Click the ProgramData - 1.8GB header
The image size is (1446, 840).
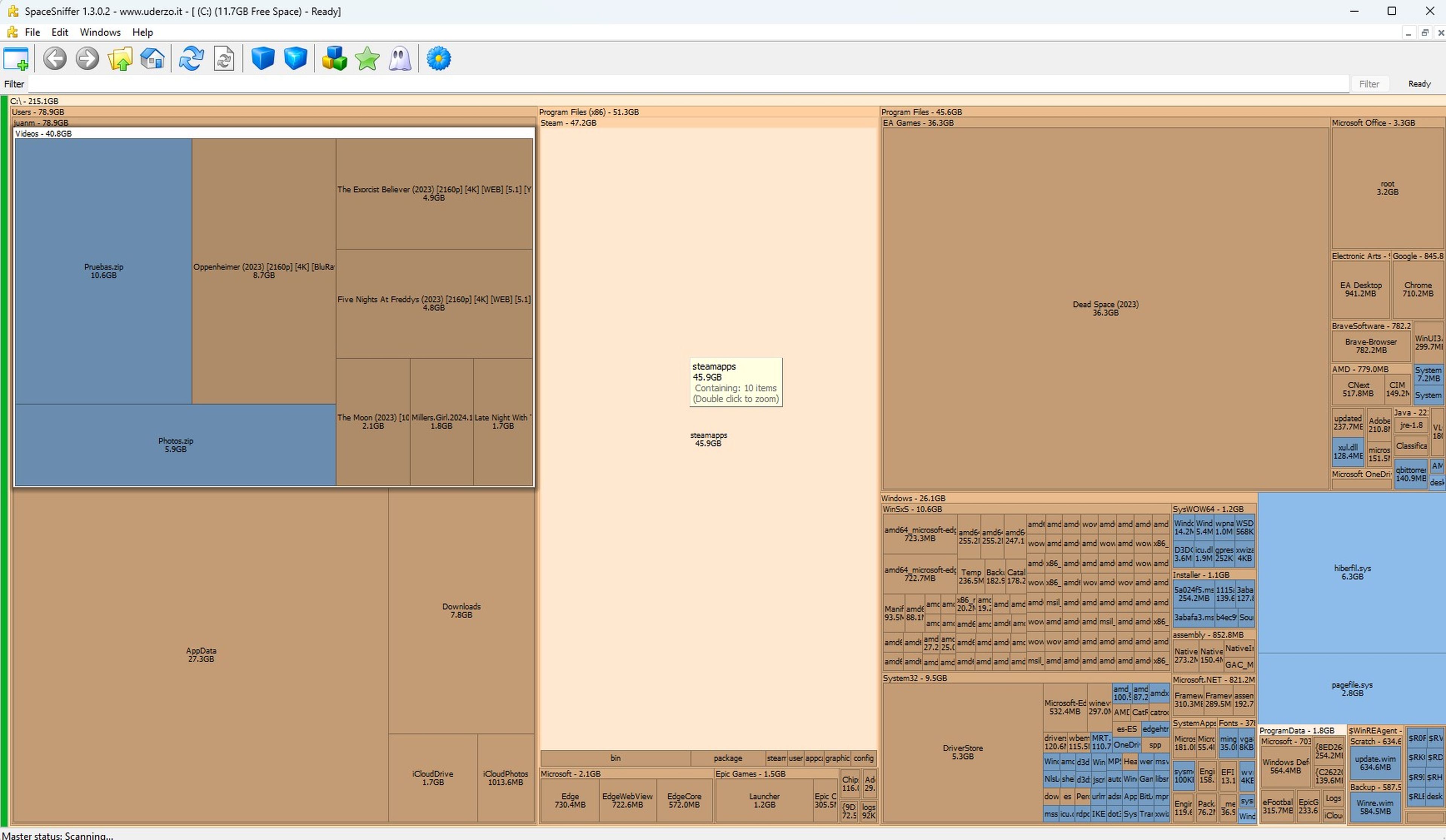click(1301, 731)
